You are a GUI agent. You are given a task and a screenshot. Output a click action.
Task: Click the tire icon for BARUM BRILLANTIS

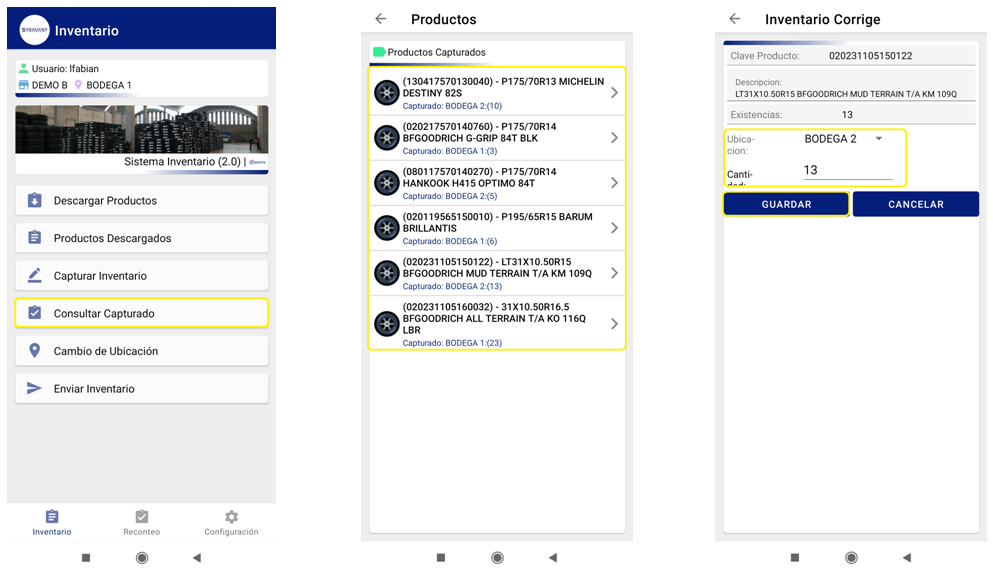pos(386,228)
